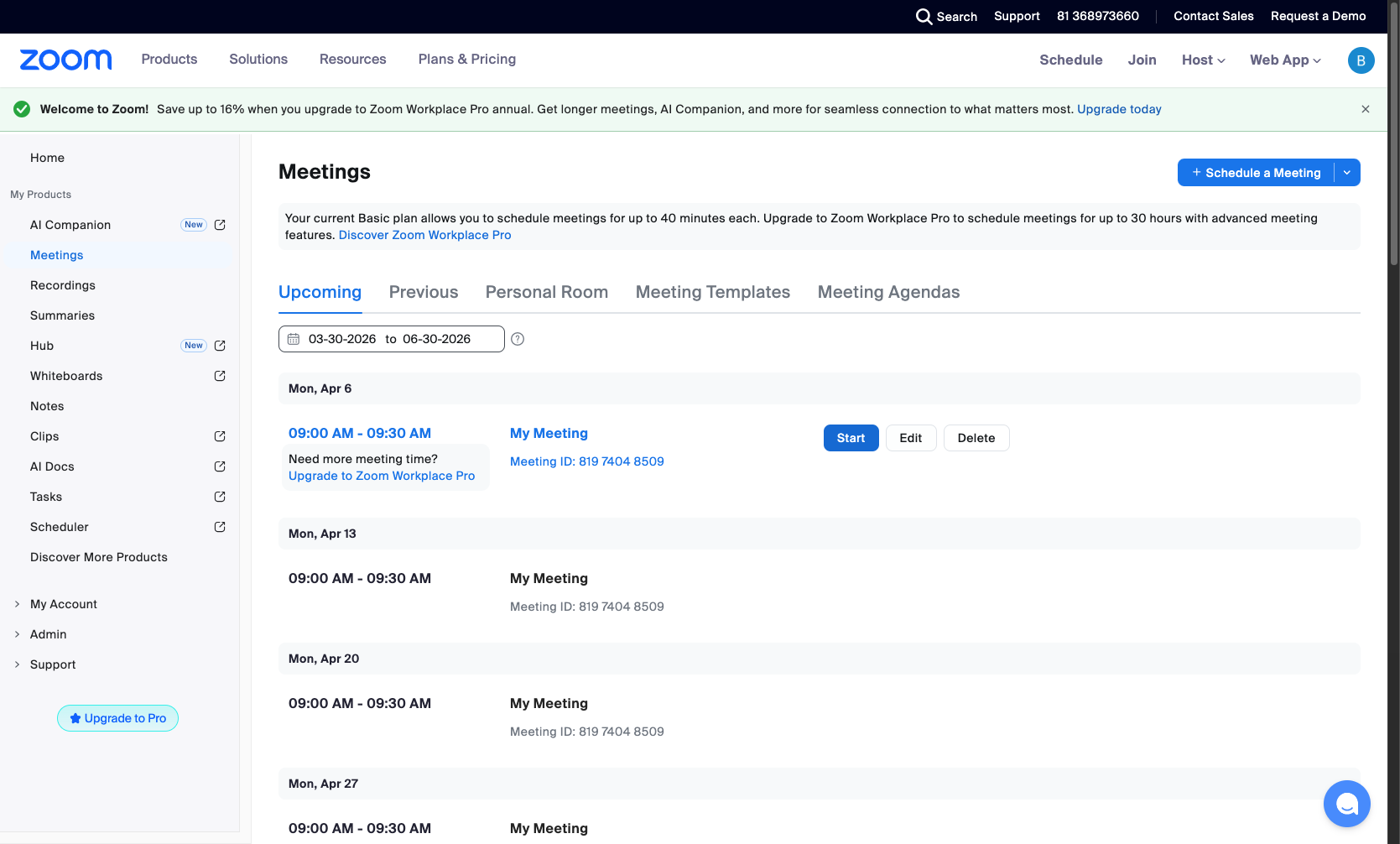Open Tasks external link icon
The width and height of the screenshot is (1400, 844).
pyautogui.click(x=220, y=497)
